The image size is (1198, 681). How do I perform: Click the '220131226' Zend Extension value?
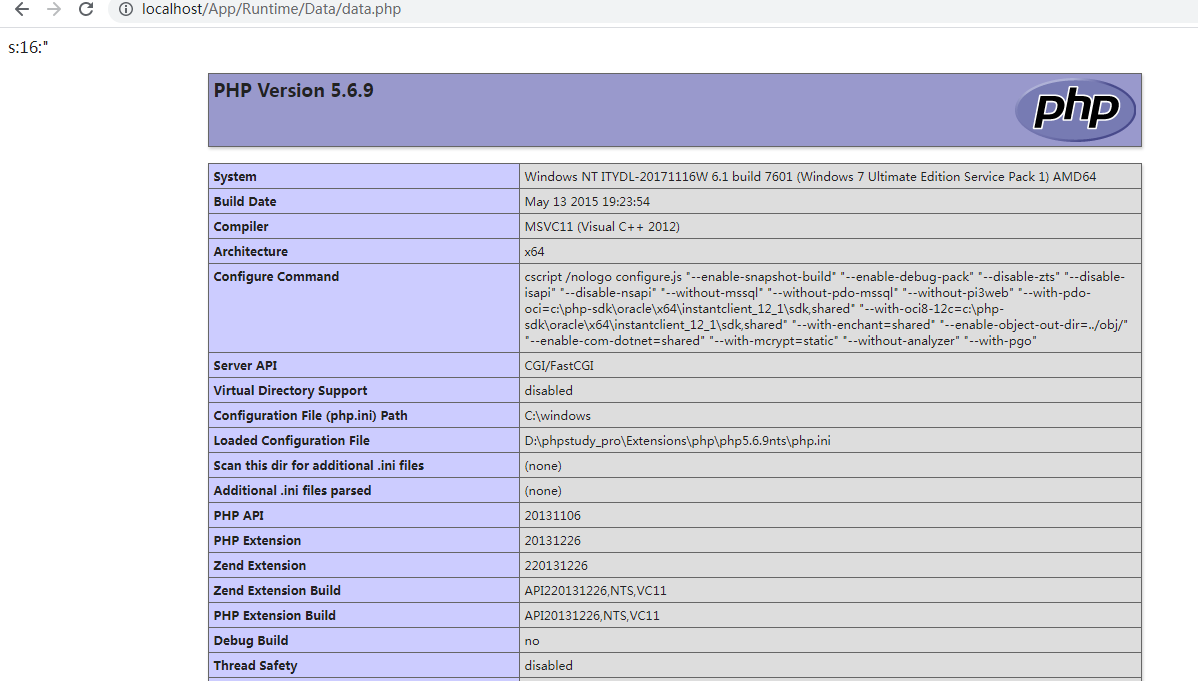pos(556,566)
